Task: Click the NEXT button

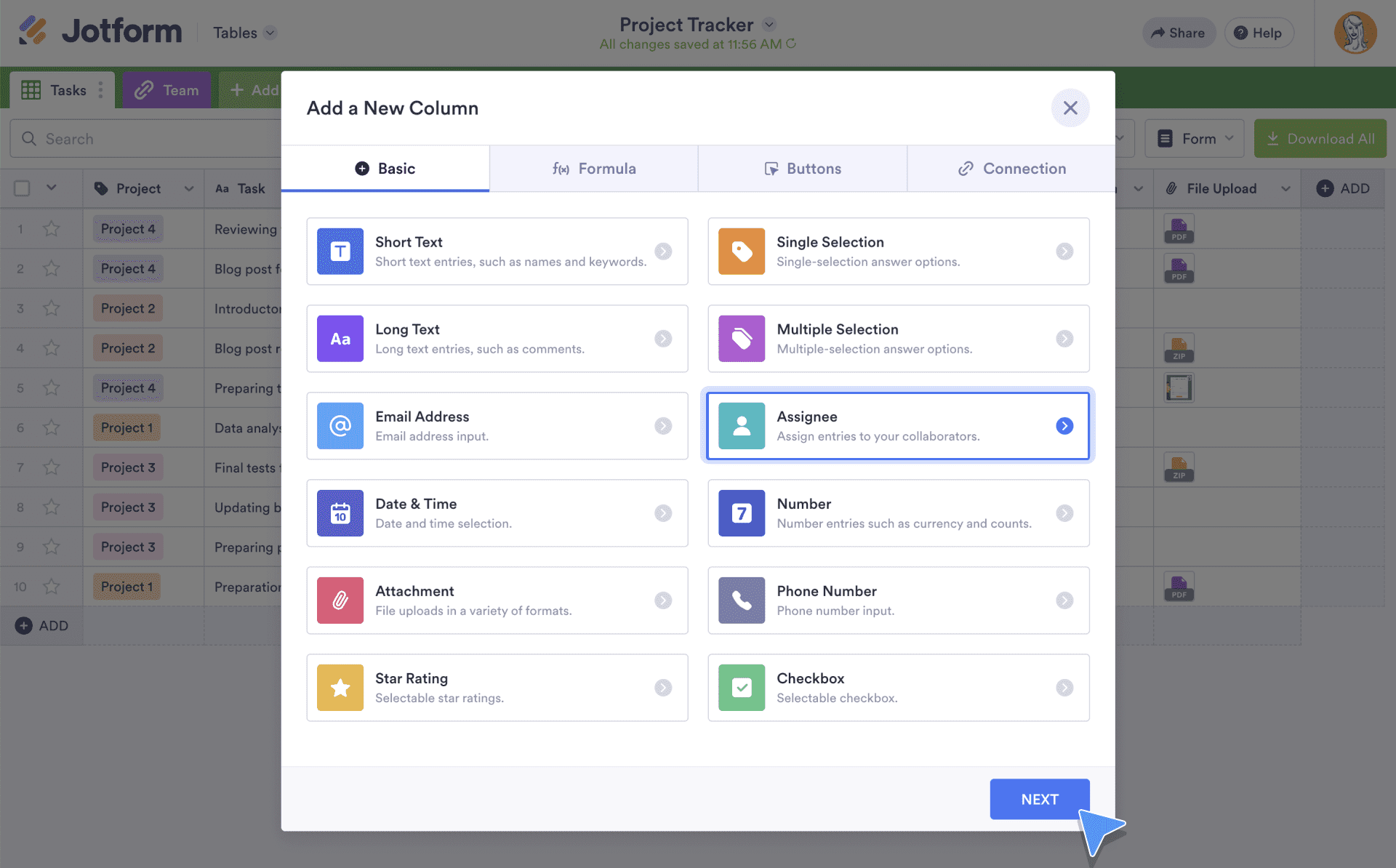Action: tap(1039, 798)
